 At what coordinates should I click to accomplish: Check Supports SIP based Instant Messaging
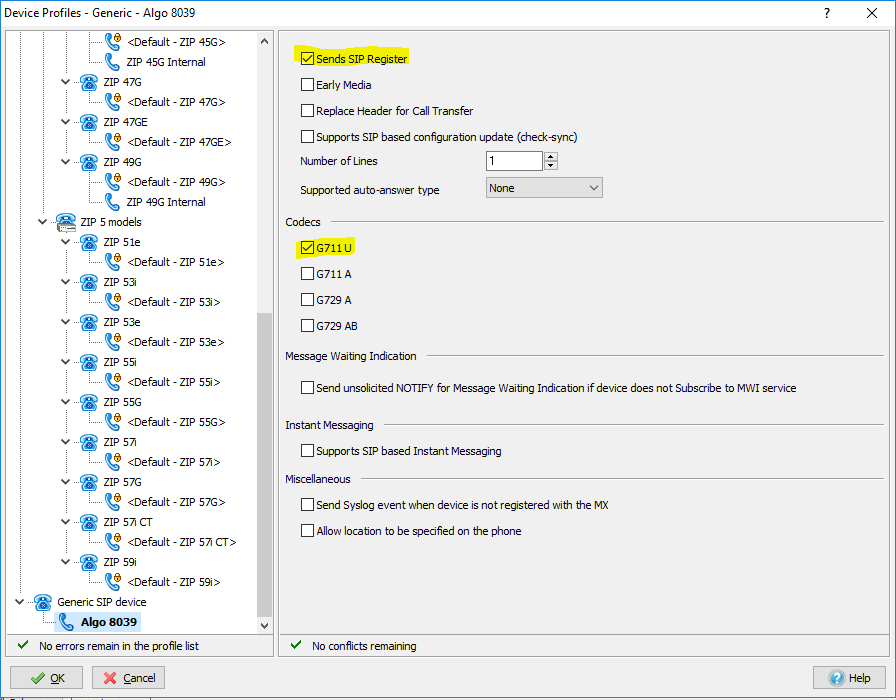[307, 450]
